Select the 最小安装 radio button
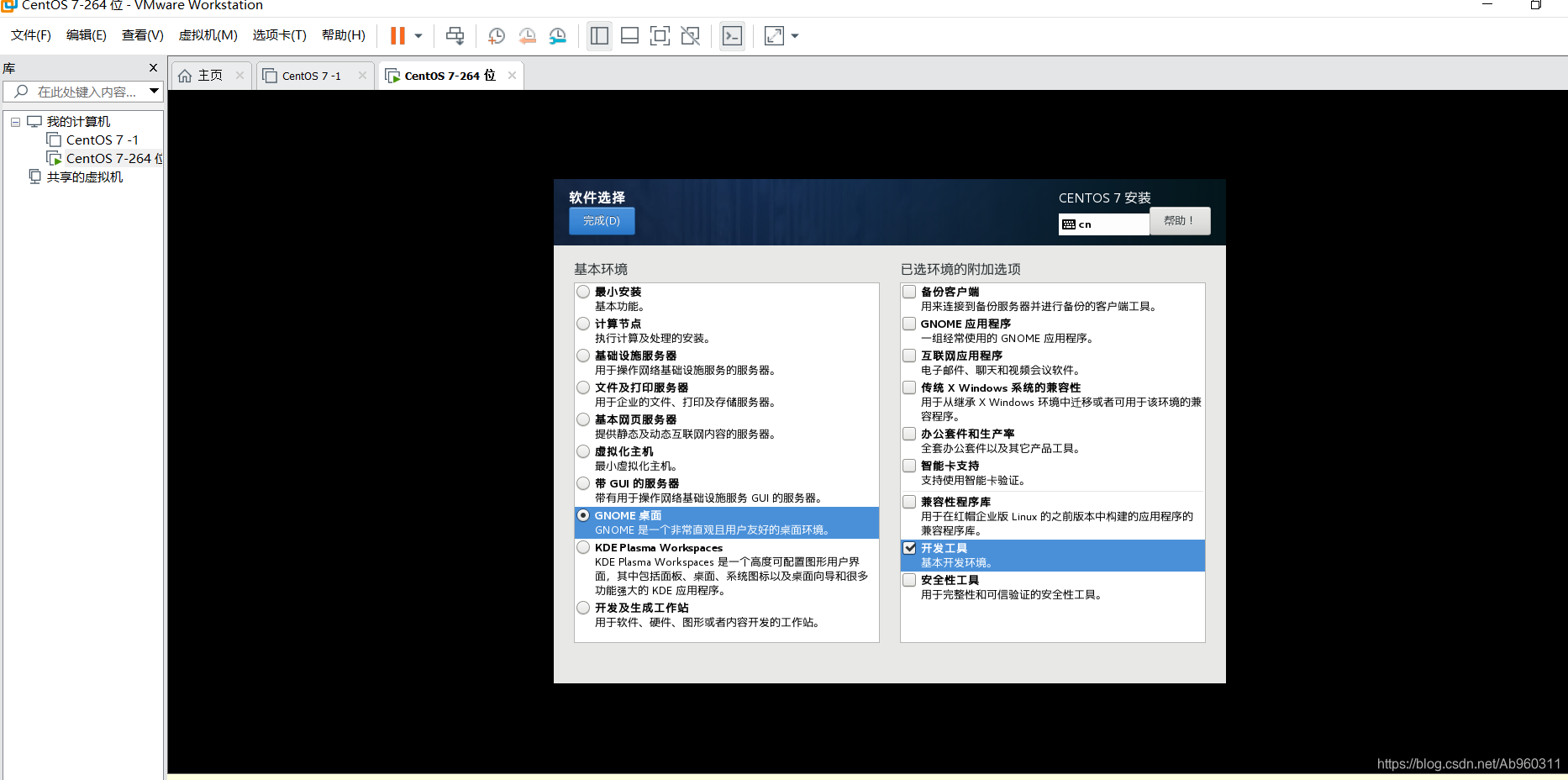 click(x=583, y=292)
